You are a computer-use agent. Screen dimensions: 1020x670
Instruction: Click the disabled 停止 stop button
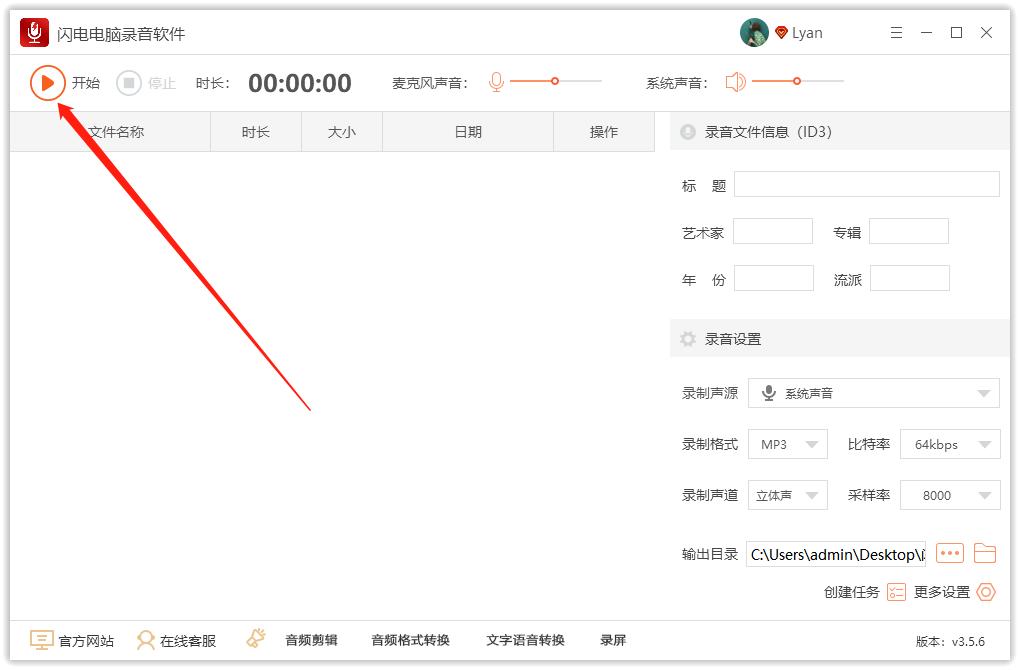129,83
